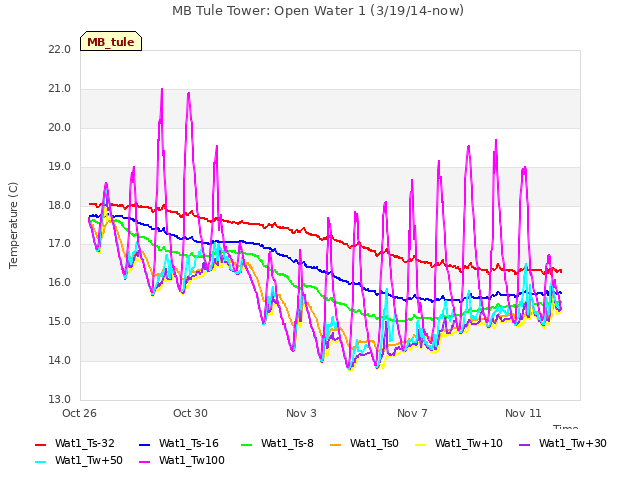
Task: Click the Nov 11 x-axis date label
Action: (x=523, y=413)
